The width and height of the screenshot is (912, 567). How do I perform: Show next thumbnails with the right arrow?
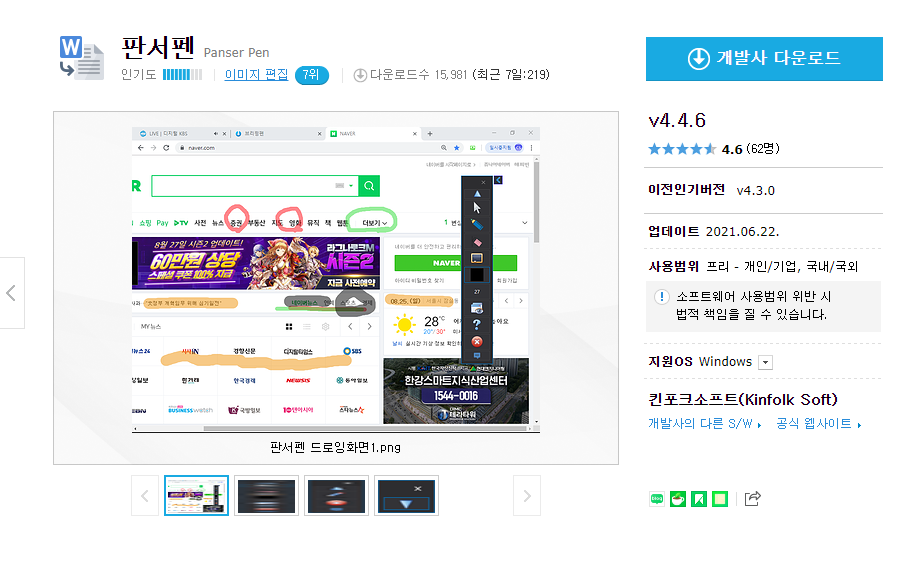[x=527, y=496]
